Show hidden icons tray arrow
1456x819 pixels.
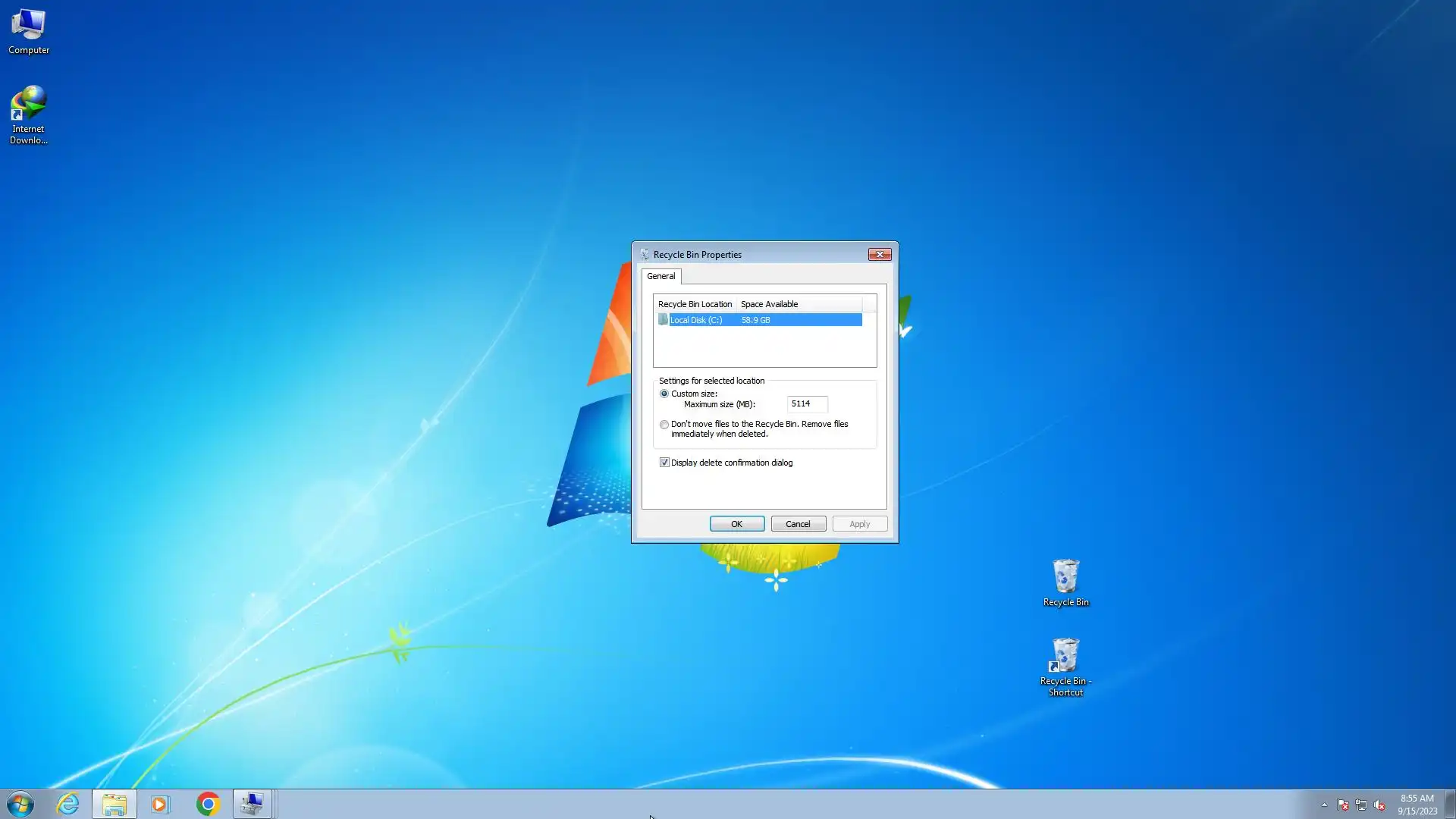click(x=1324, y=805)
